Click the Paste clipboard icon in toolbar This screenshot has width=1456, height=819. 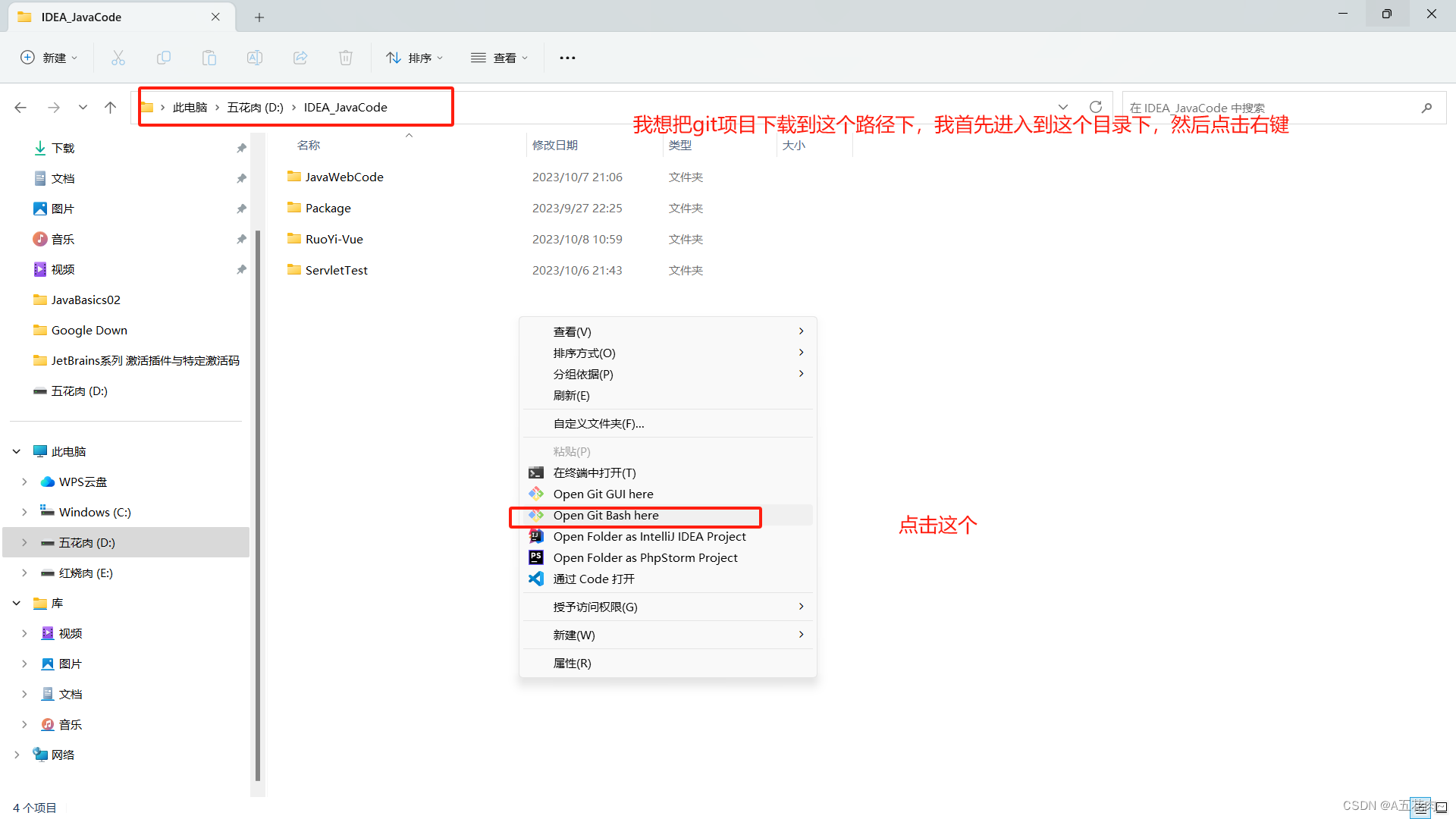pos(209,58)
